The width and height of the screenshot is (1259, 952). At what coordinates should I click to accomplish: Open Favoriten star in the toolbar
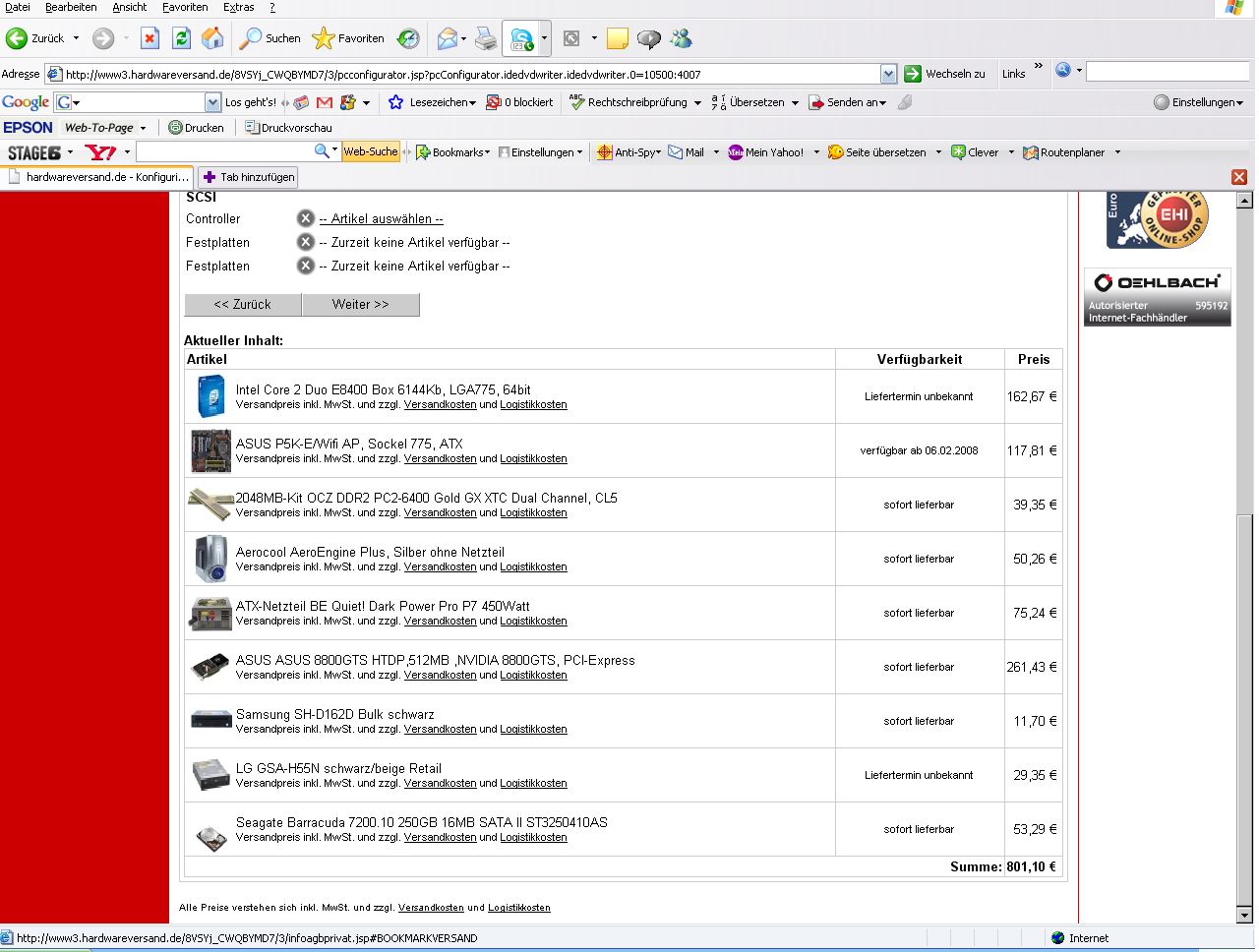point(348,38)
